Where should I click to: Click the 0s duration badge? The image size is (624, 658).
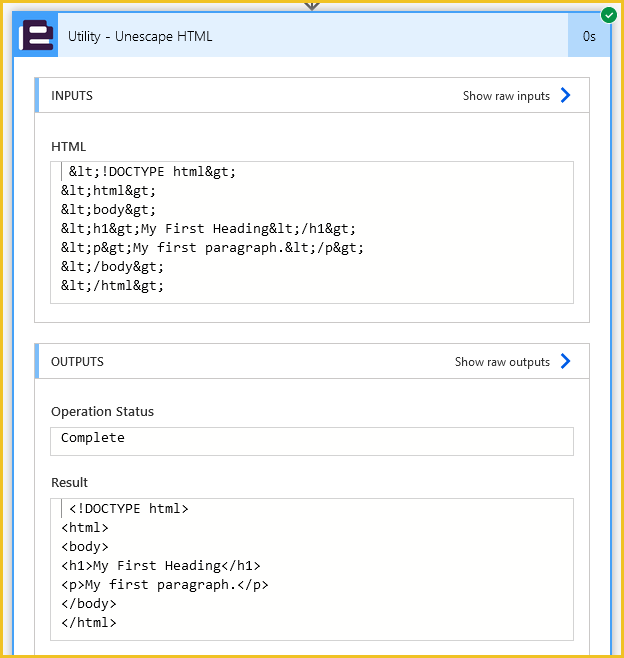[x=589, y=36]
